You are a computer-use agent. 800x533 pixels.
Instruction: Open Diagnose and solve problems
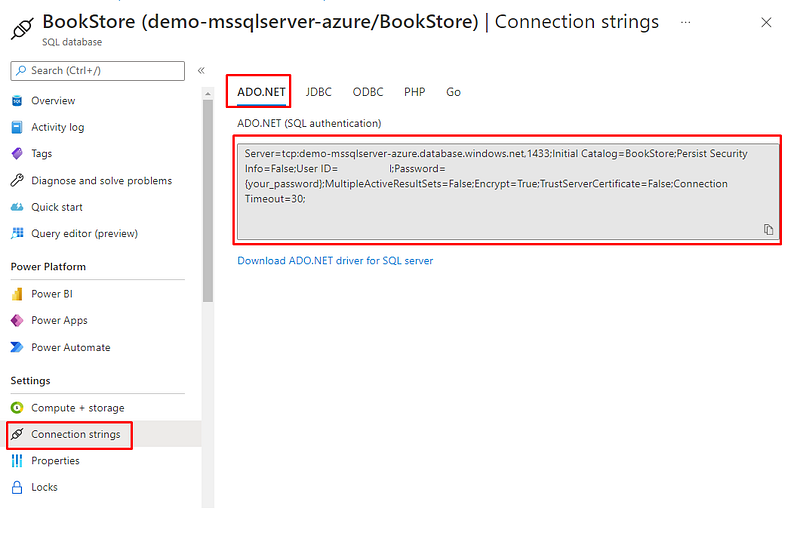(102, 181)
